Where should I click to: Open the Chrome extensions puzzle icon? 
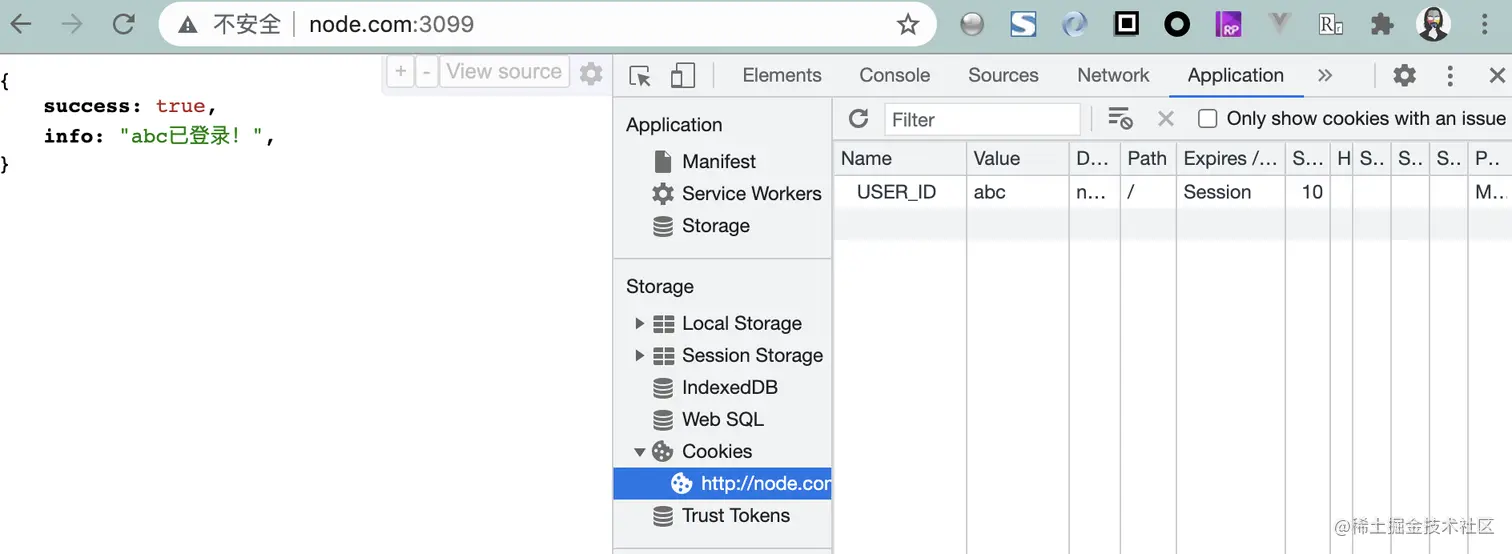click(1382, 24)
